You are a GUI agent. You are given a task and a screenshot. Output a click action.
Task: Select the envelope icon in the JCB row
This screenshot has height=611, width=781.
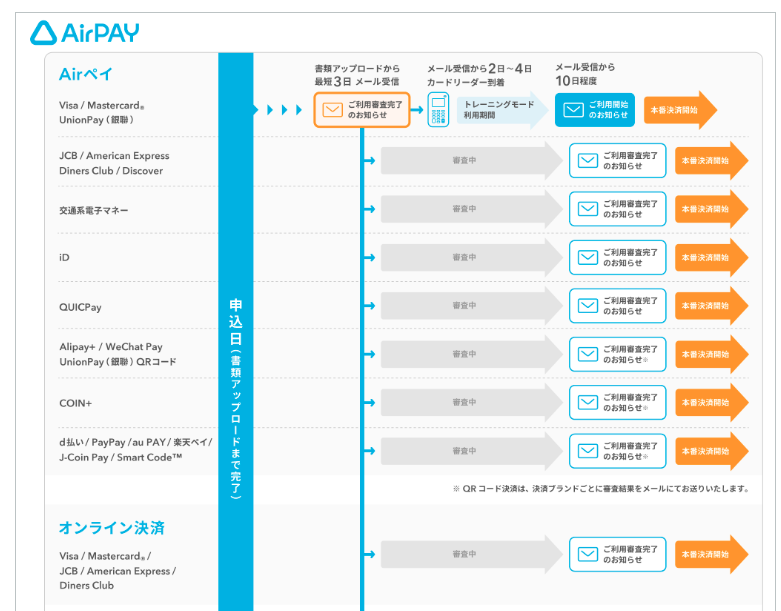[587, 161]
